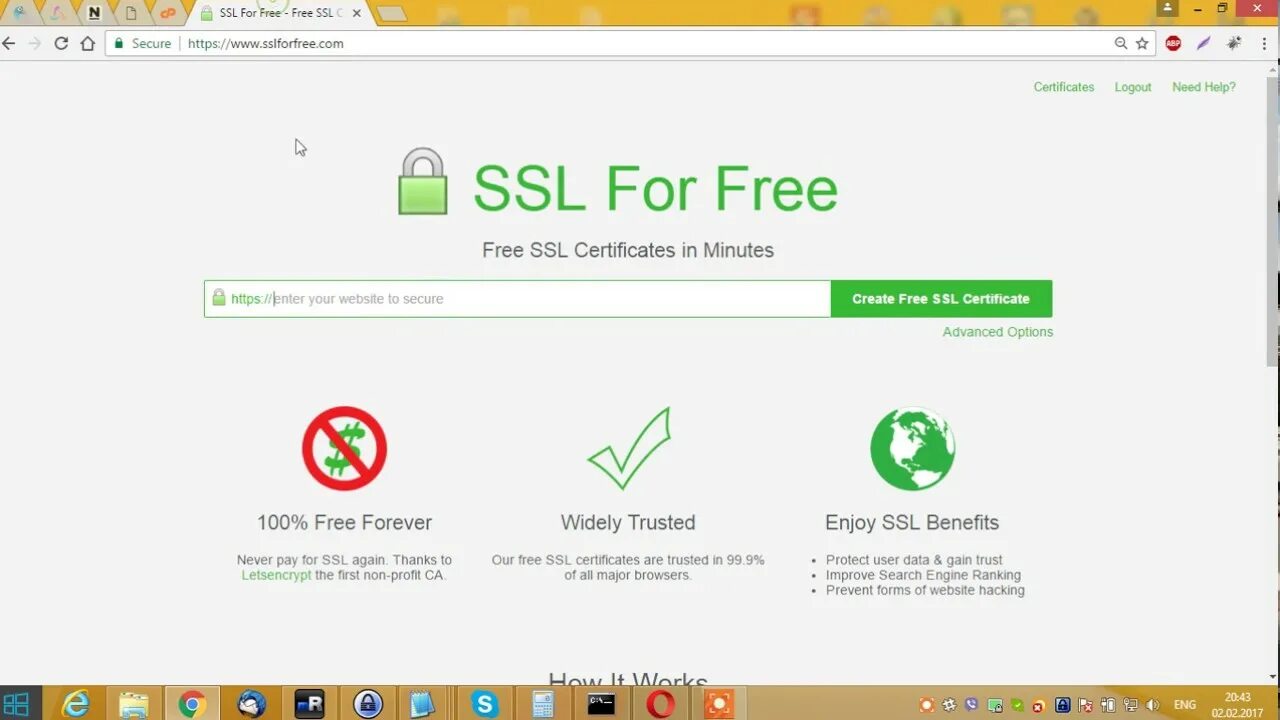Go back with the browser back arrow
The height and width of the screenshot is (720, 1280).
(x=9, y=43)
